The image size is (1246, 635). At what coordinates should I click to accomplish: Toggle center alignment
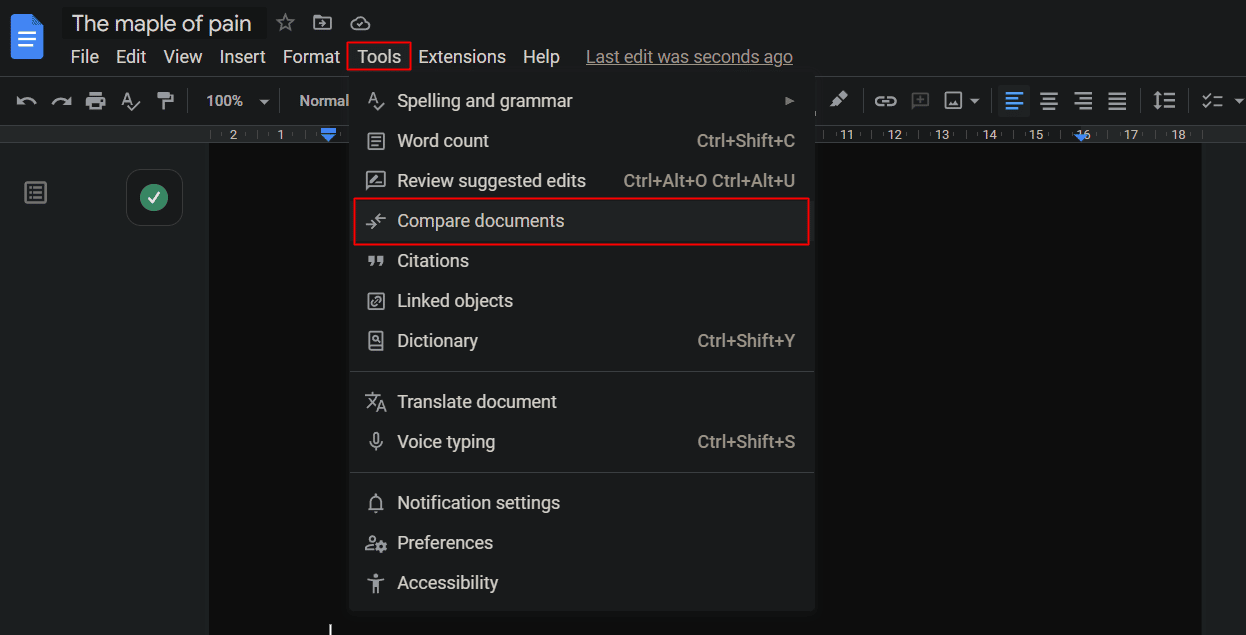1049,101
